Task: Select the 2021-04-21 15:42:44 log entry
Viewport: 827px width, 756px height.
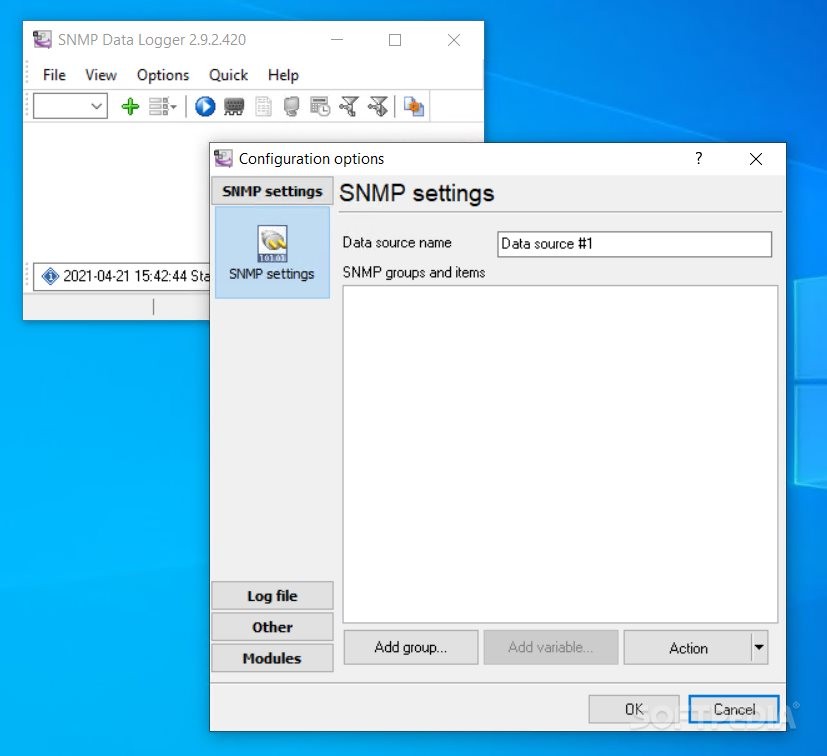Action: pos(122,276)
